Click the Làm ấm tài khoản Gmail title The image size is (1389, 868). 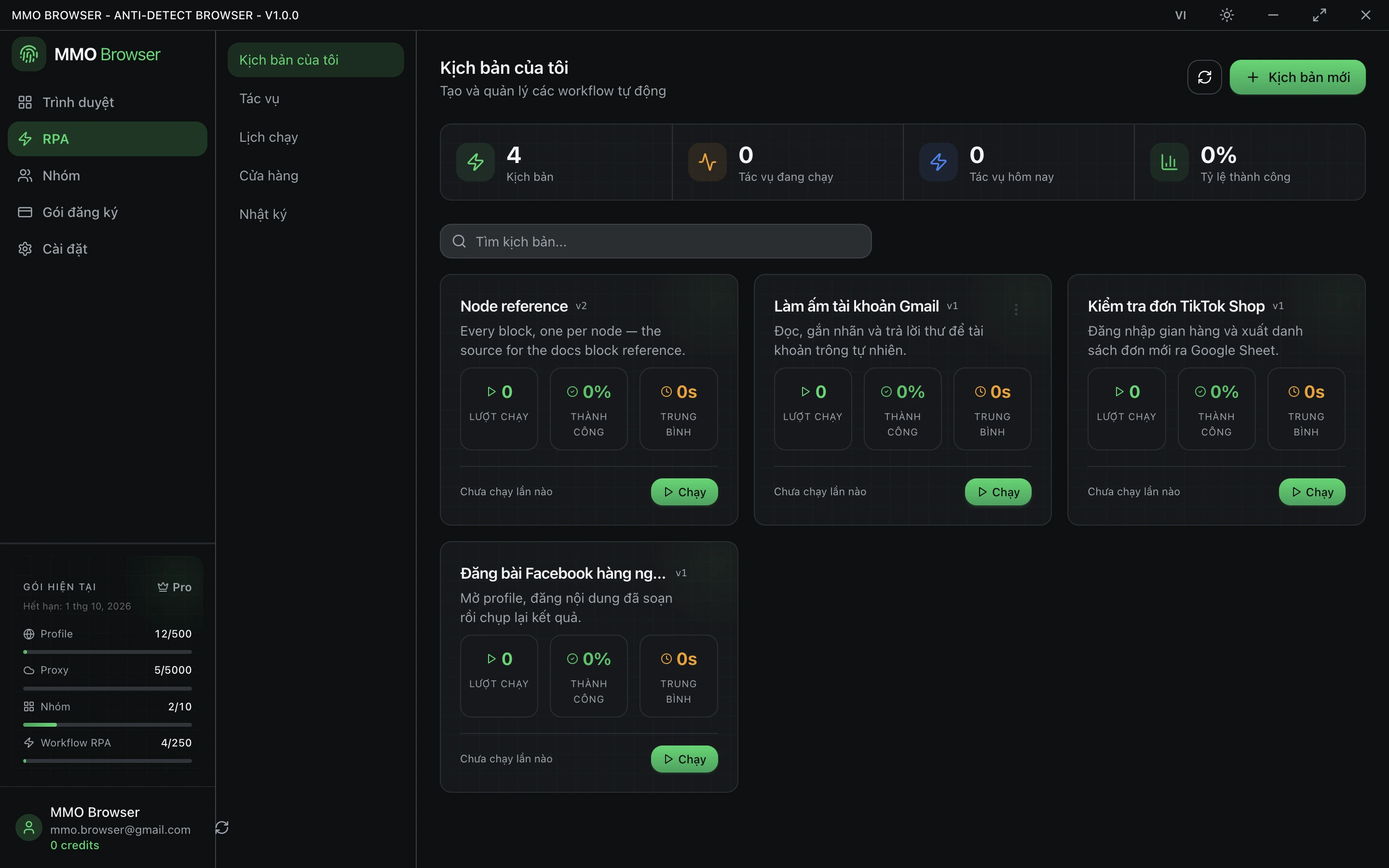pos(857,306)
